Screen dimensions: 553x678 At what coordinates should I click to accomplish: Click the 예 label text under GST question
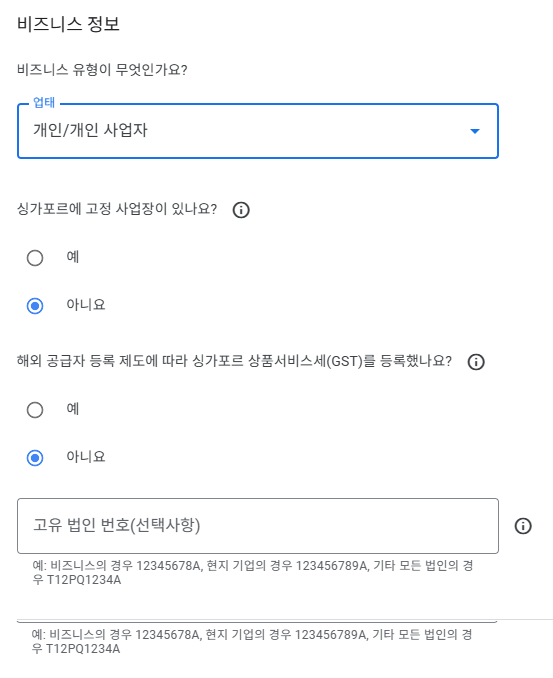coord(73,409)
